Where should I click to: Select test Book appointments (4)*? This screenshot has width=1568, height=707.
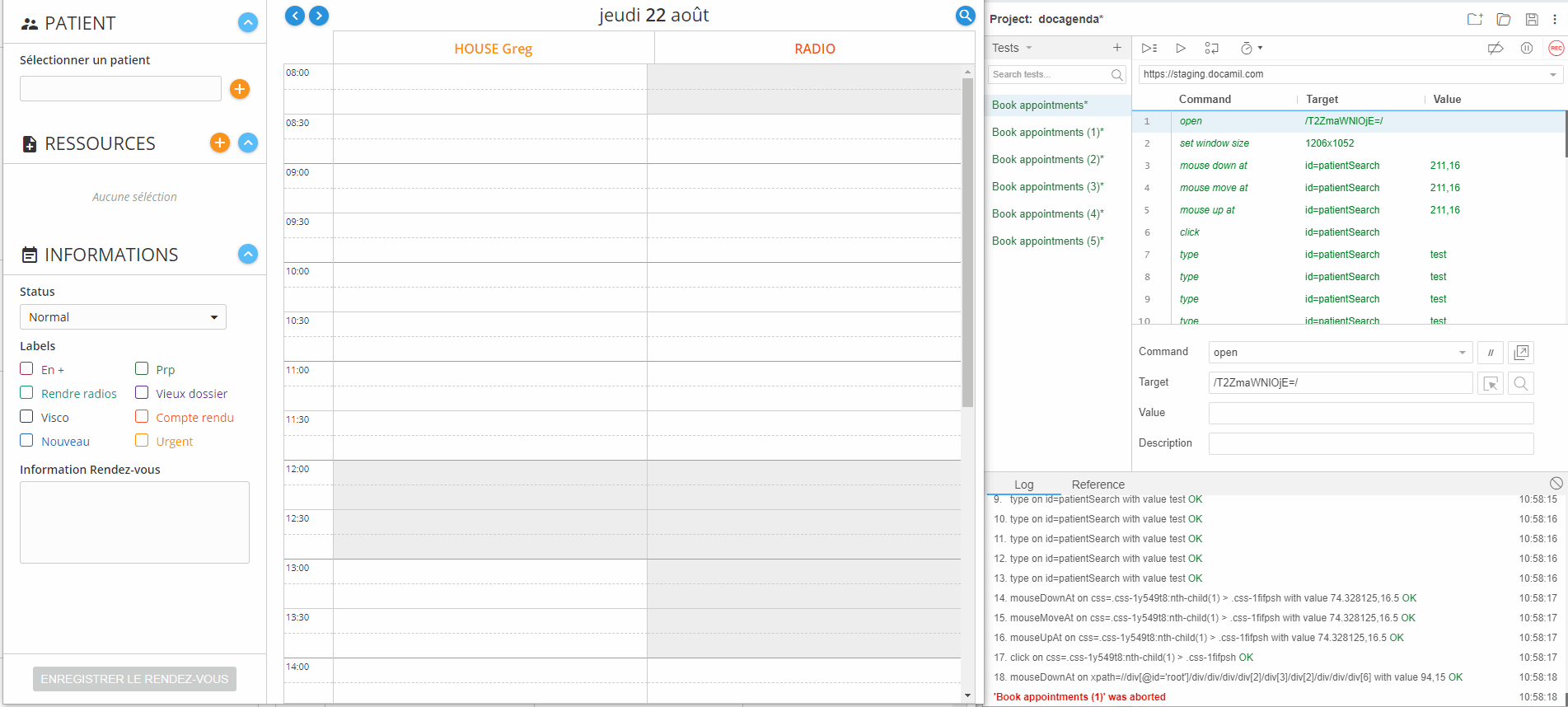coord(1060,213)
